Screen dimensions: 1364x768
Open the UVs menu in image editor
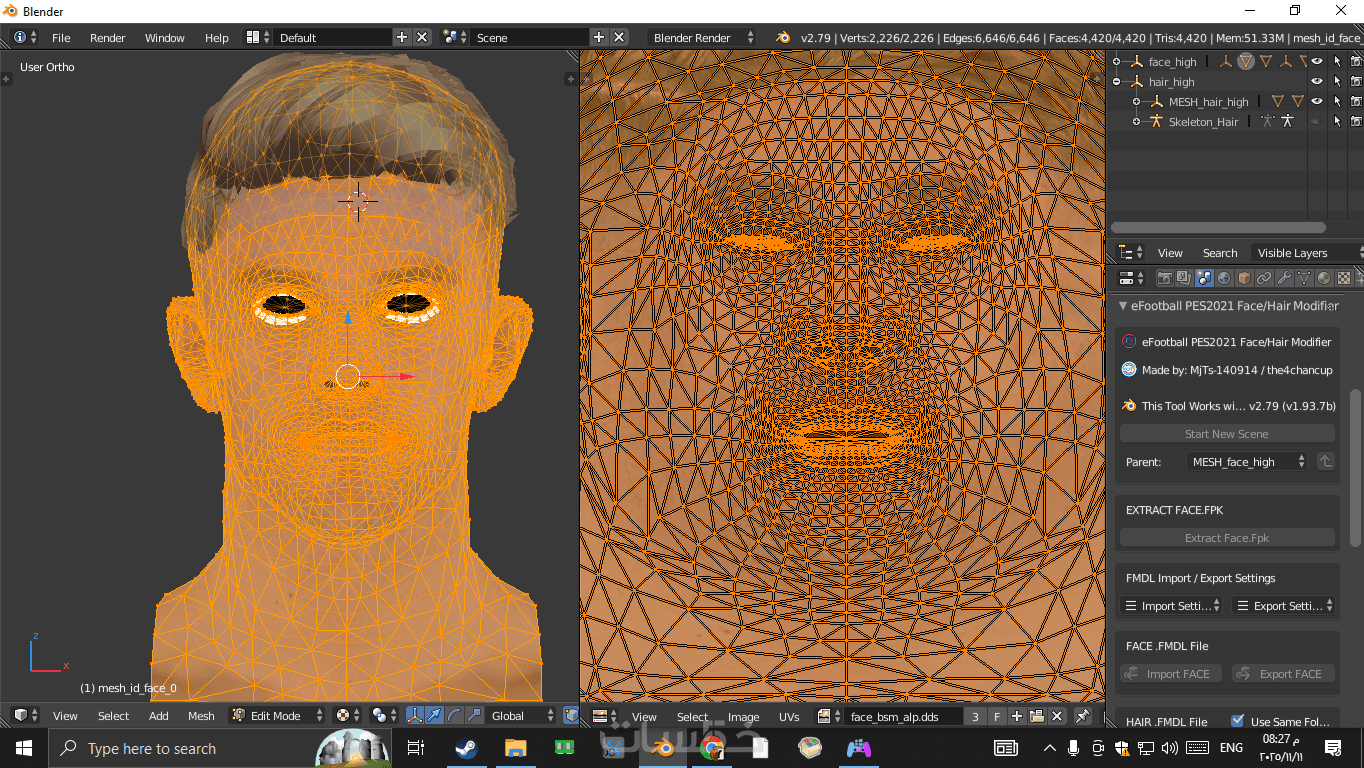click(x=789, y=717)
